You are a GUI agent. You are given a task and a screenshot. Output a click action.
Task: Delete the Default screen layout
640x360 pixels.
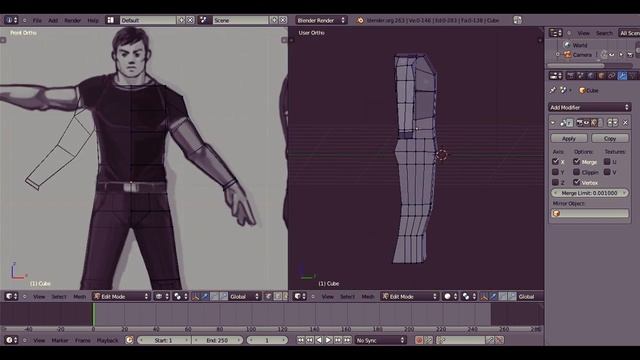(190, 20)
